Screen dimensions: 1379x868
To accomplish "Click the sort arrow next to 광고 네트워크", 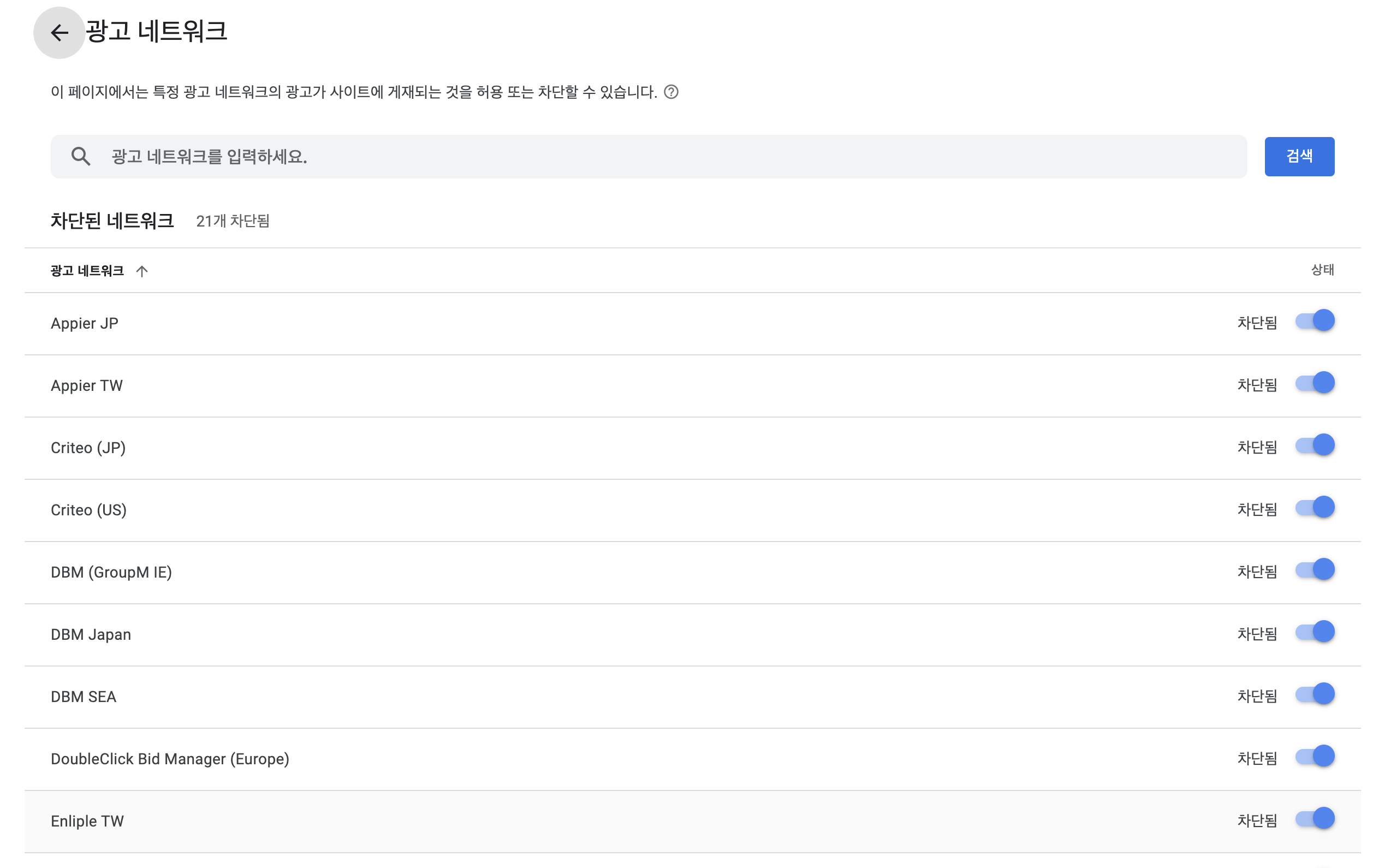I will [x=142, y=271].
